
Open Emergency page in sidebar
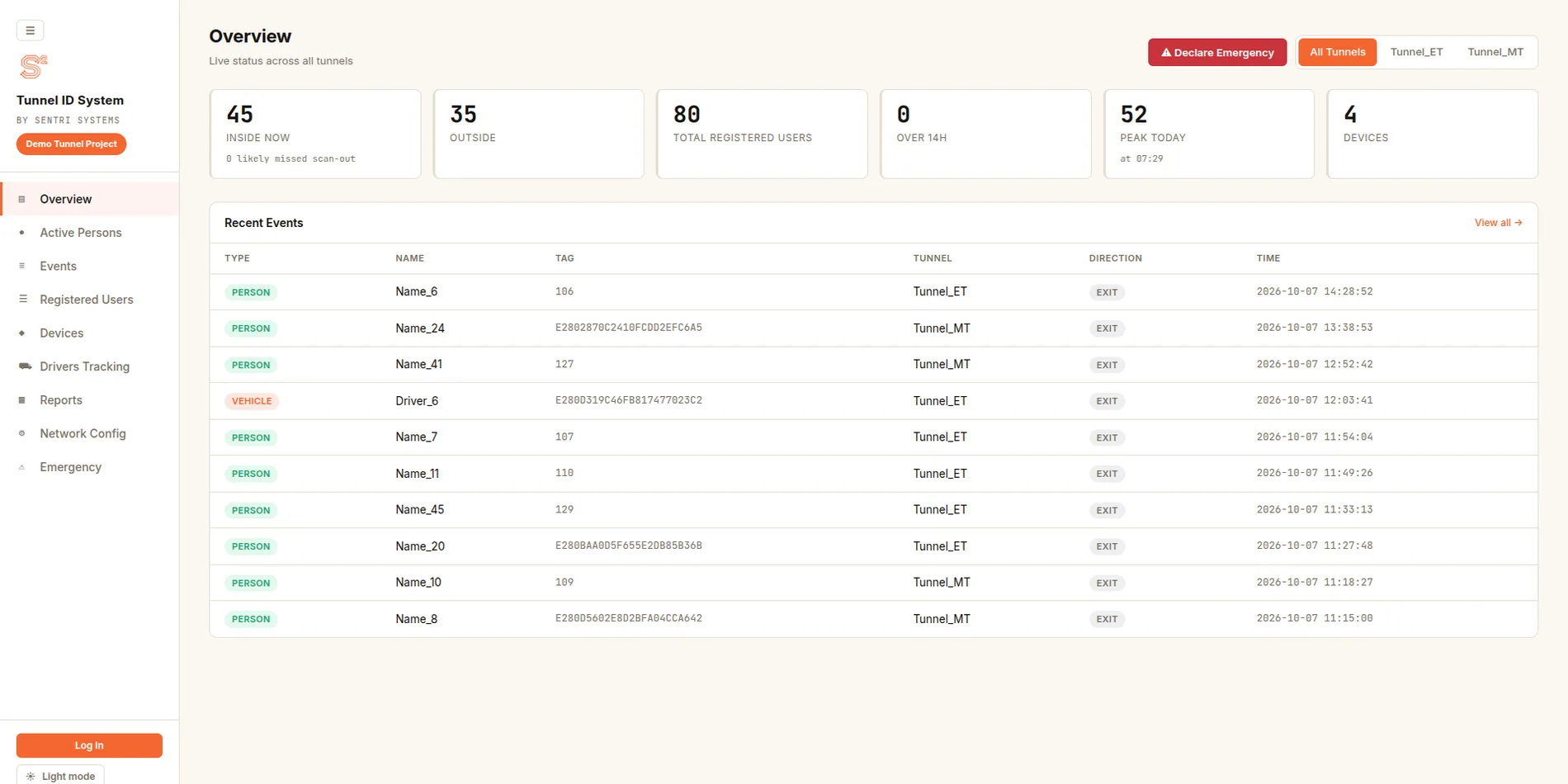[89, 467]
